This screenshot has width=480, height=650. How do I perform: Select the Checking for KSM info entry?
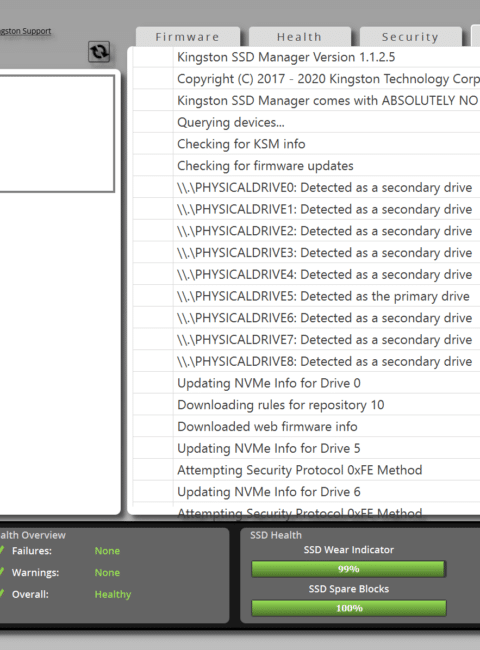[x=306, y=144]
